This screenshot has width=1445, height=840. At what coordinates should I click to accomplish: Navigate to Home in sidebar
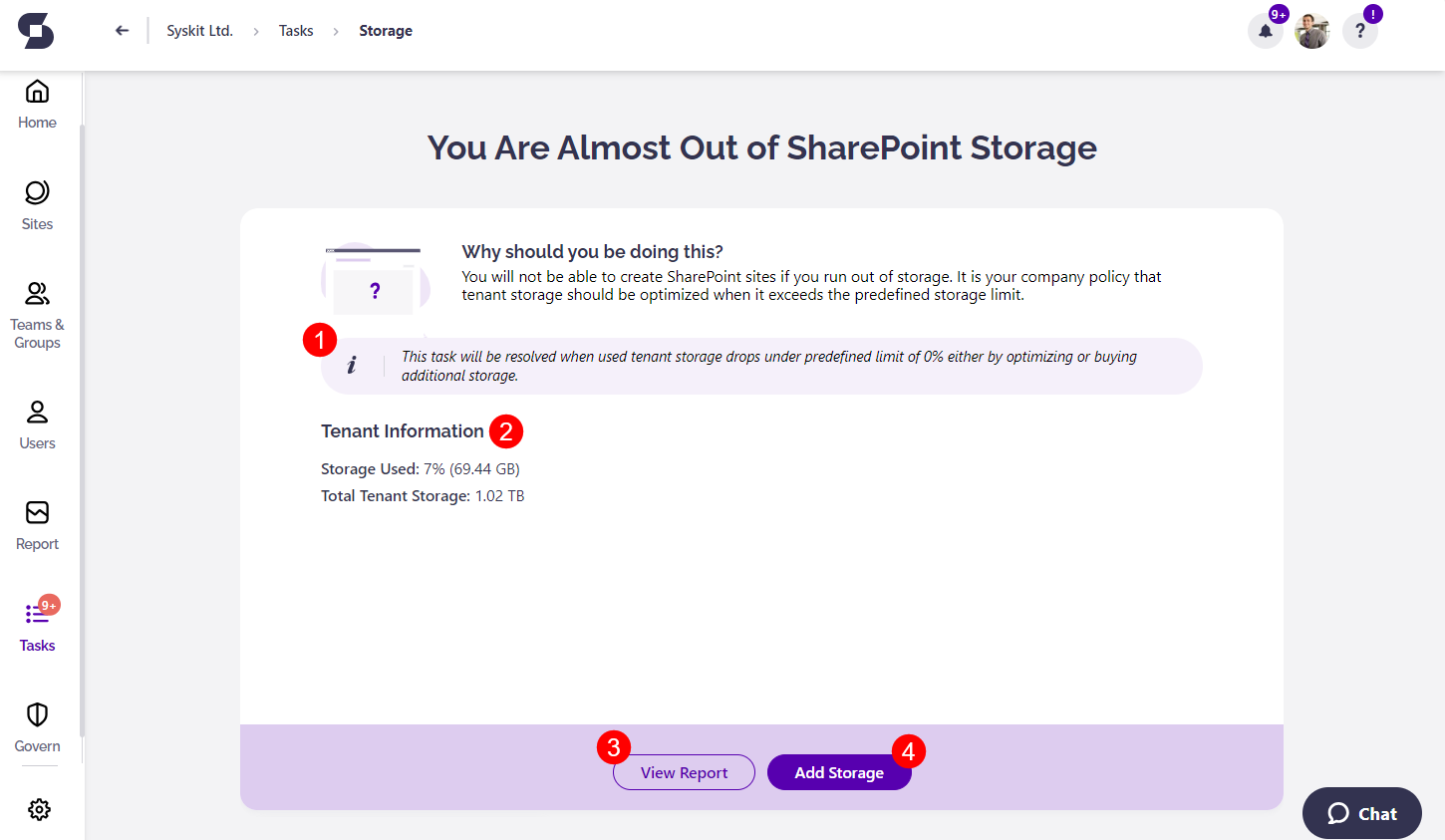[37, 105]
